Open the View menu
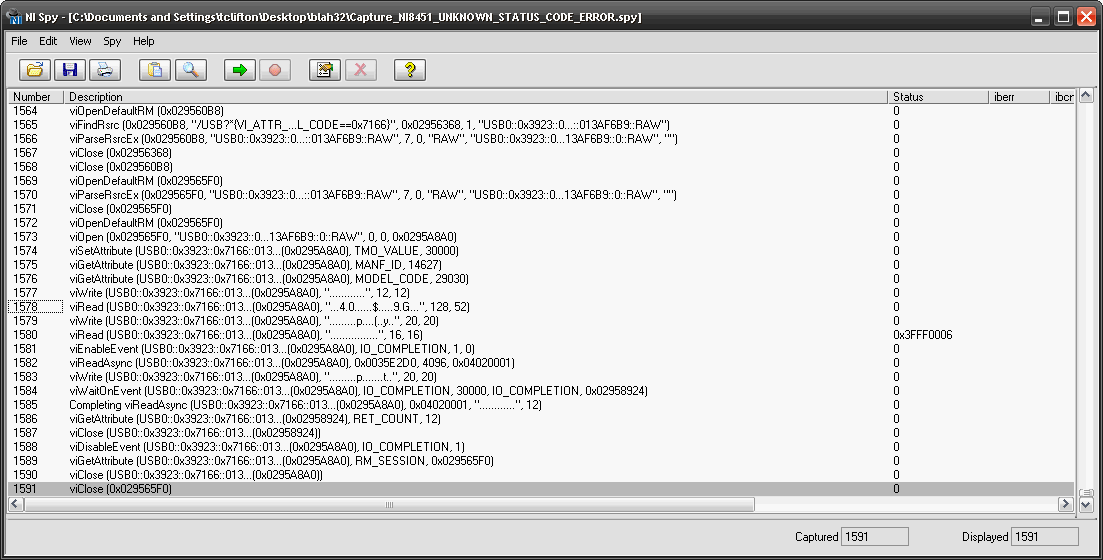 [x=80, y=41]
